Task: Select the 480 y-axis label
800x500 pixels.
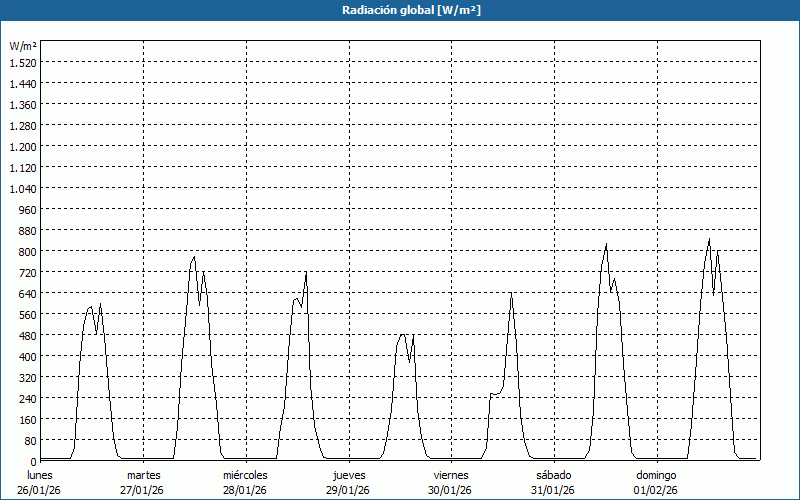Action: (x=26, y=335)
